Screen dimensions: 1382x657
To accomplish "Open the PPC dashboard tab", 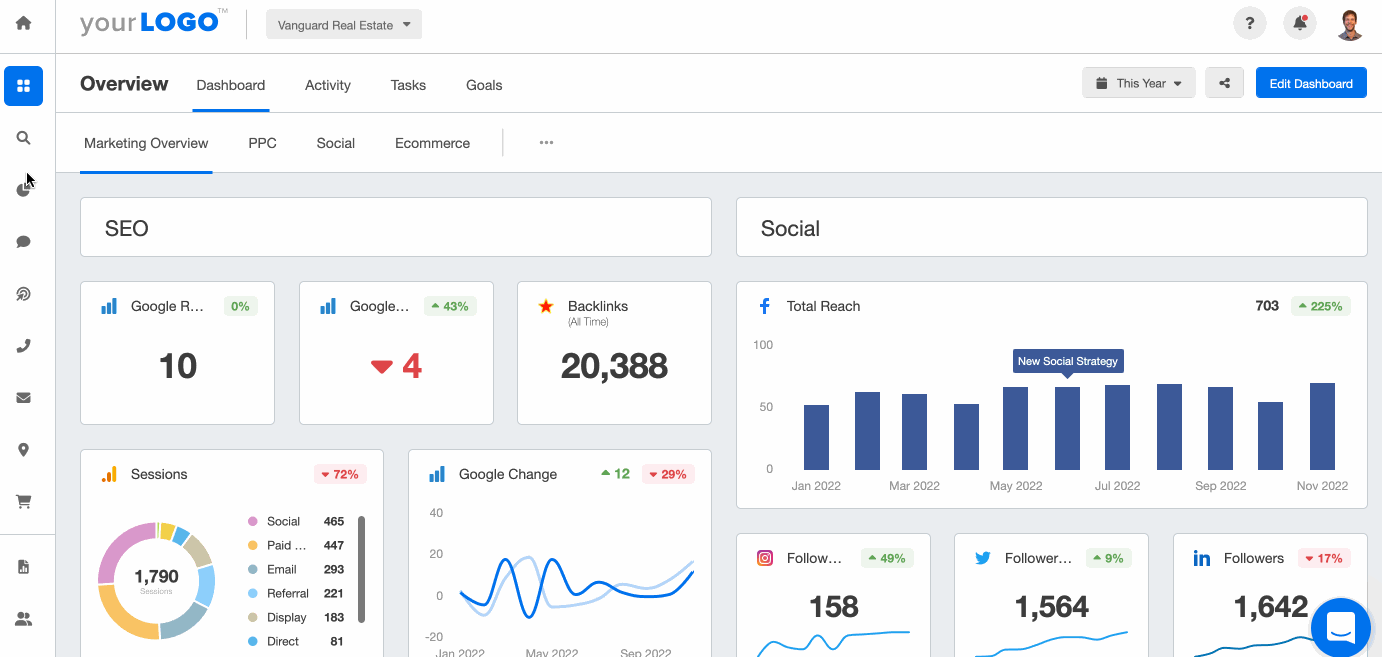I will click(x=262, y=143).
